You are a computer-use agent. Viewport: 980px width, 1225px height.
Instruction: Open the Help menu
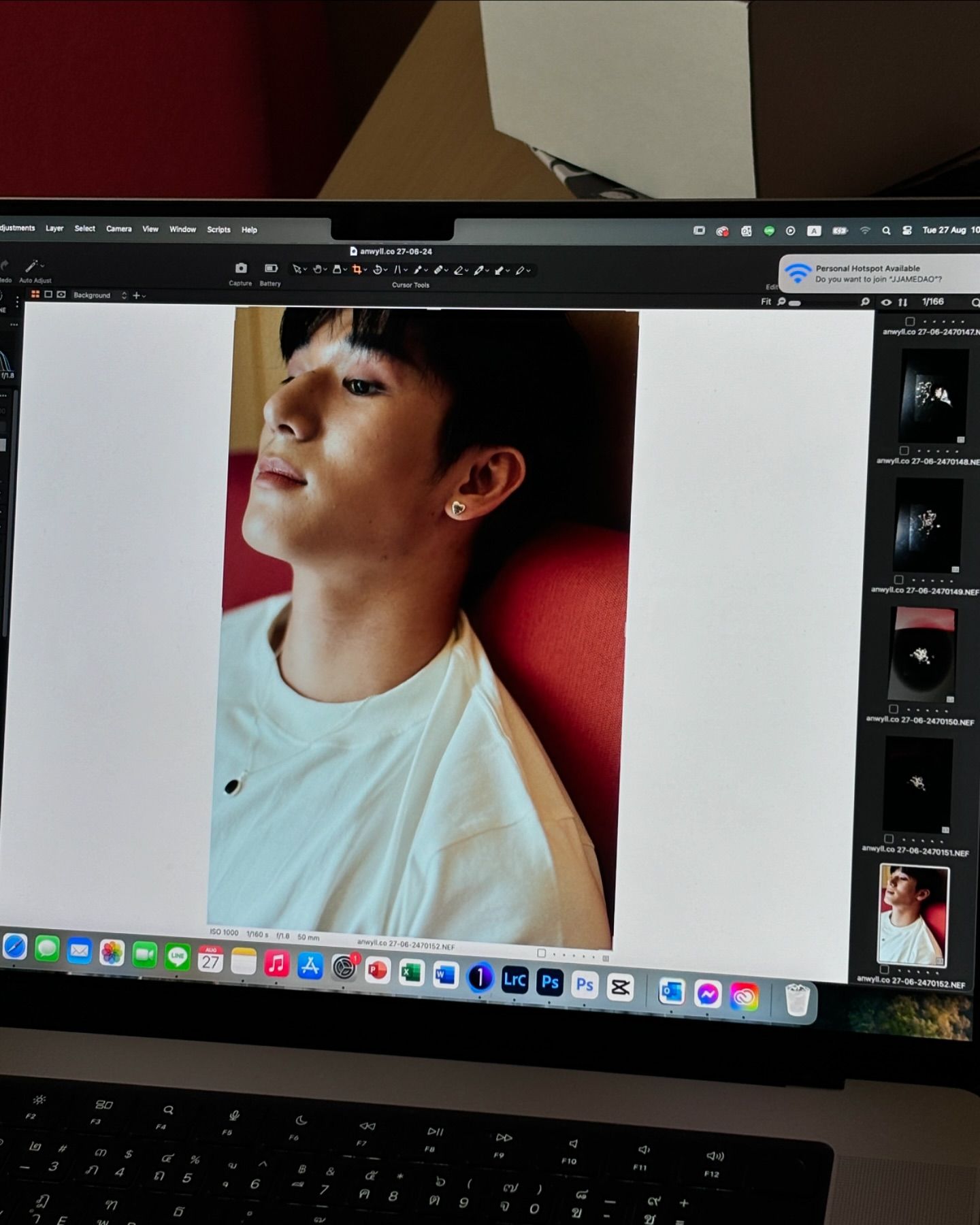tap(250, 230)
